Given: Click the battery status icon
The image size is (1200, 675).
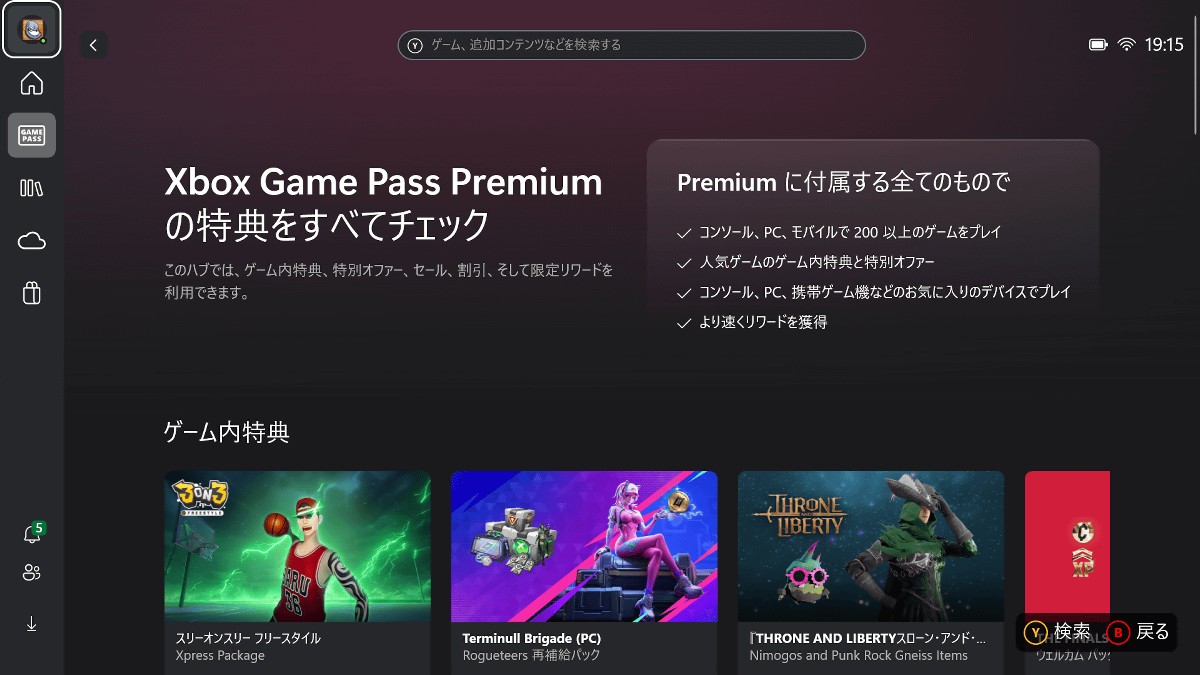Looking at the screenshot, I should click(1098, 45).
